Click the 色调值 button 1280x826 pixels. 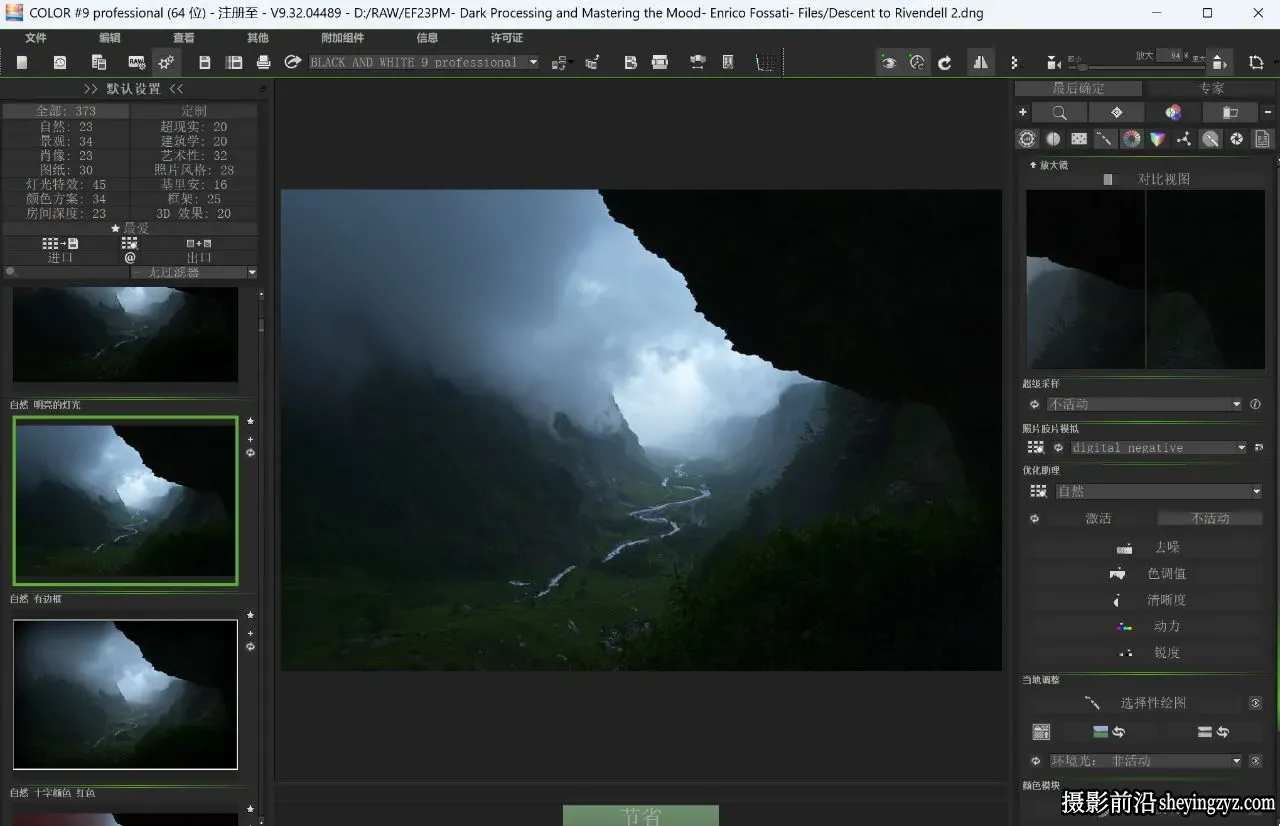point(1146,573)
